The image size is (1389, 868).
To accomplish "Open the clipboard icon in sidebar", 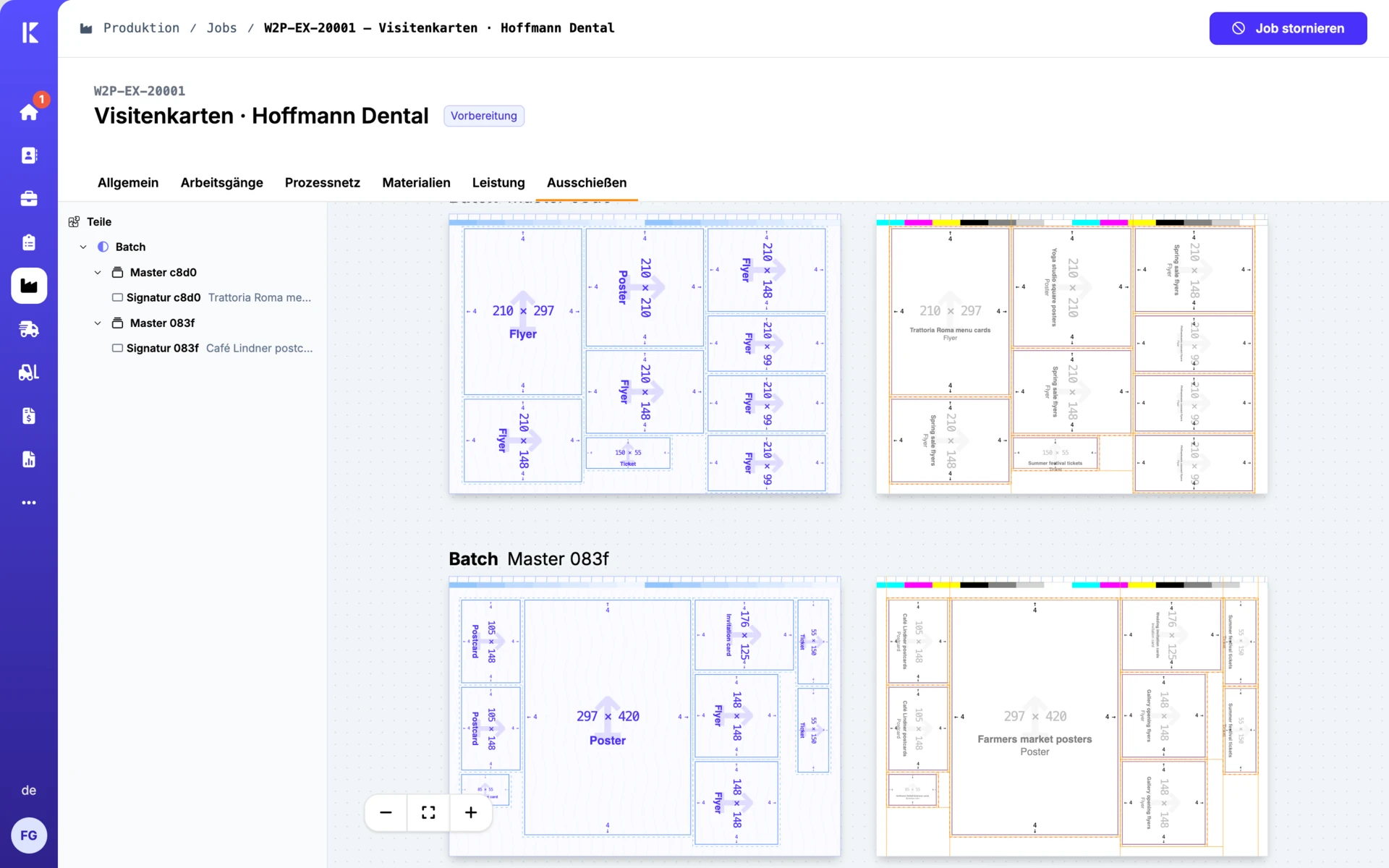I will 29,242.
